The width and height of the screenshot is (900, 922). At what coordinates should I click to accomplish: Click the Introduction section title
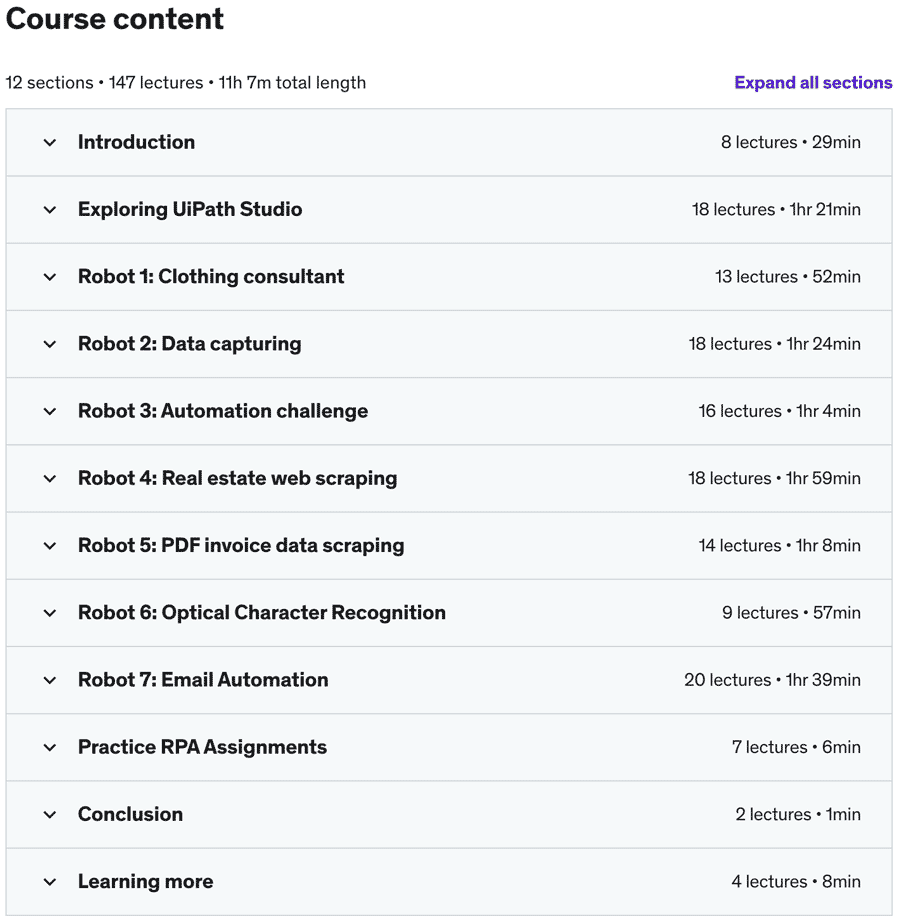[x=136, y=142]
